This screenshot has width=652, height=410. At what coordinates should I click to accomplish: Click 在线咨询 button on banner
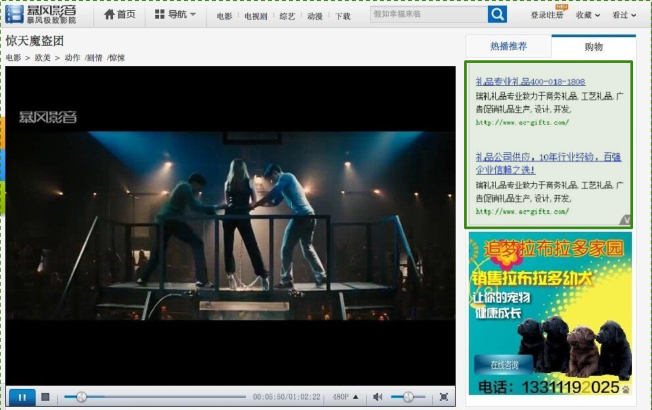pos(504,365)
